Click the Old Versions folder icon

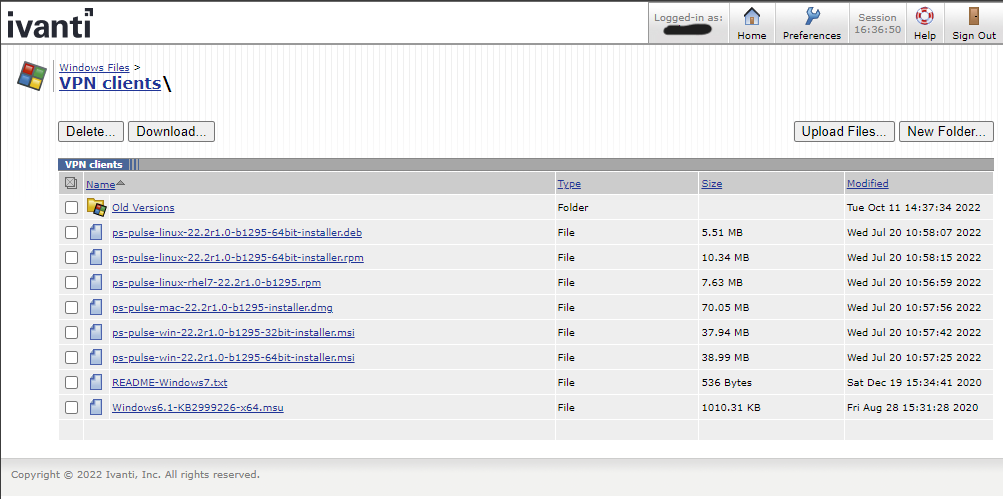point(97,207)
